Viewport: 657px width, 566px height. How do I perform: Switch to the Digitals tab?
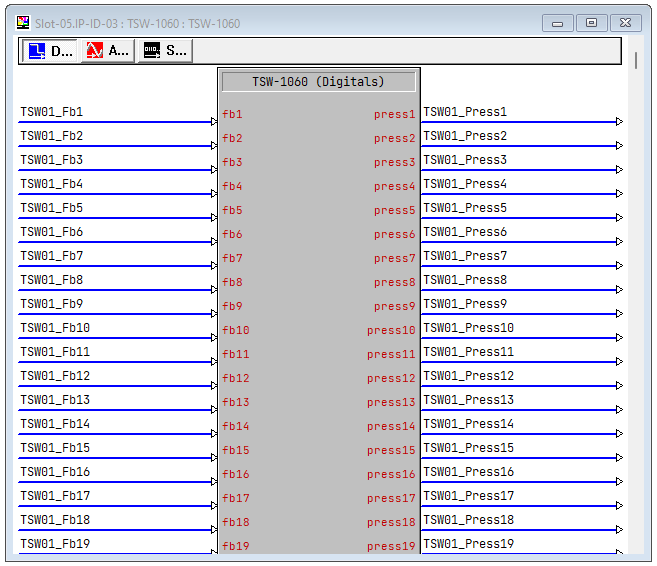49,51
